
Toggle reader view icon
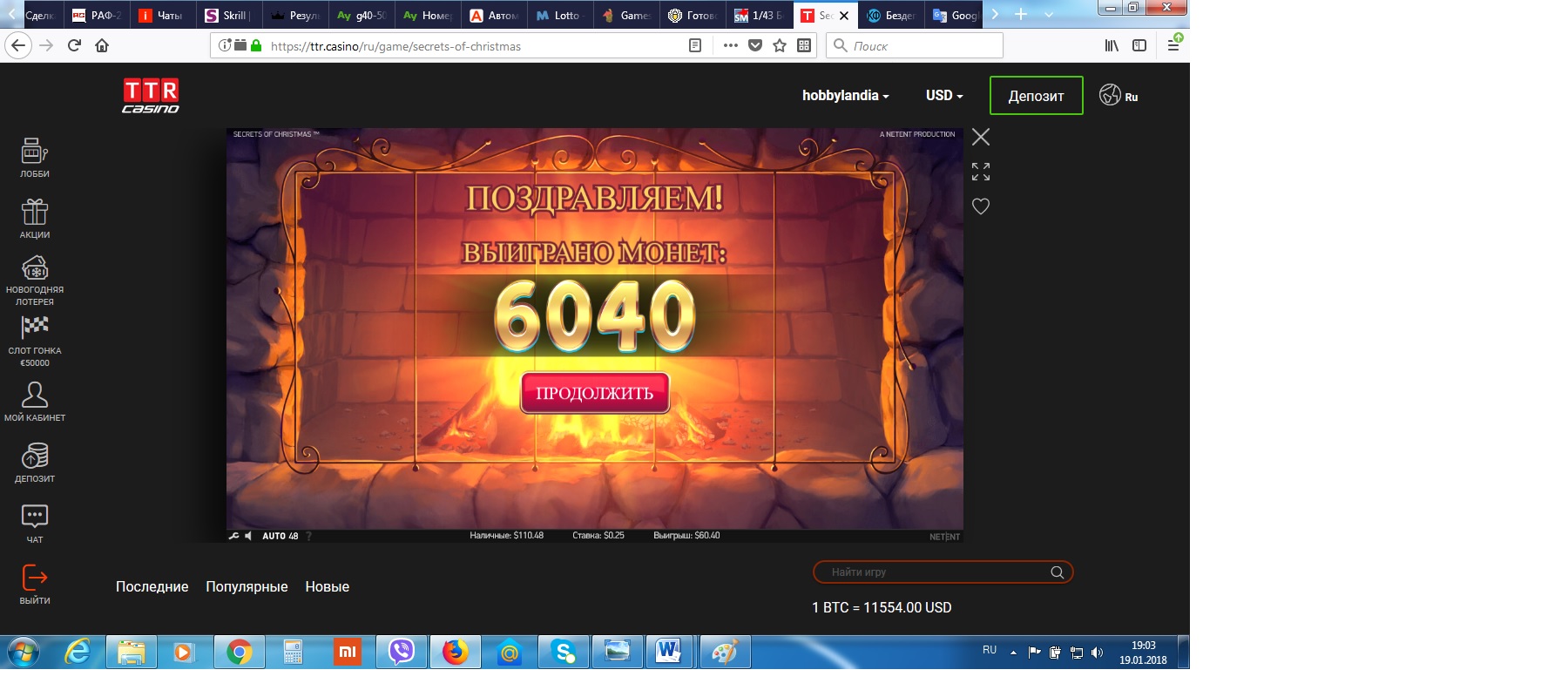[694, 45]
